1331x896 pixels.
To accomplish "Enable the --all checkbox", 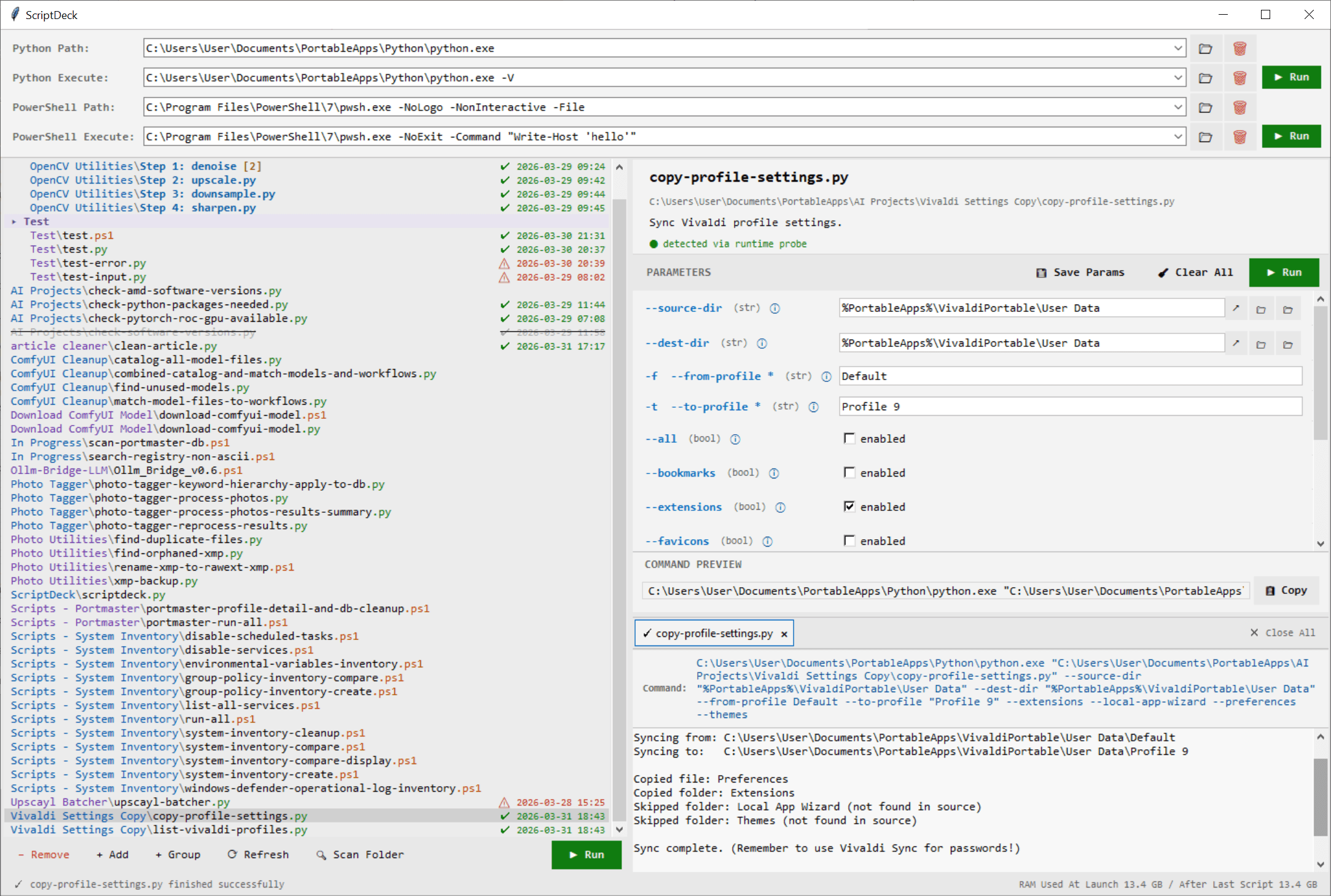I will (x=849, y=438).
